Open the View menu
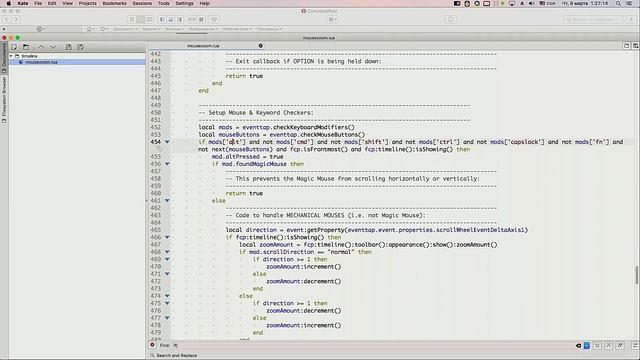This screenshot has width=640, height=360. (67, 3)
